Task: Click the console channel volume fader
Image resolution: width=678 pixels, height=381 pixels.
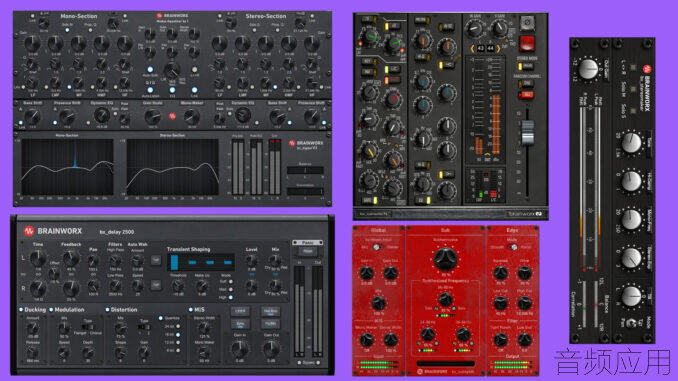Action: (x=527, y=133)
